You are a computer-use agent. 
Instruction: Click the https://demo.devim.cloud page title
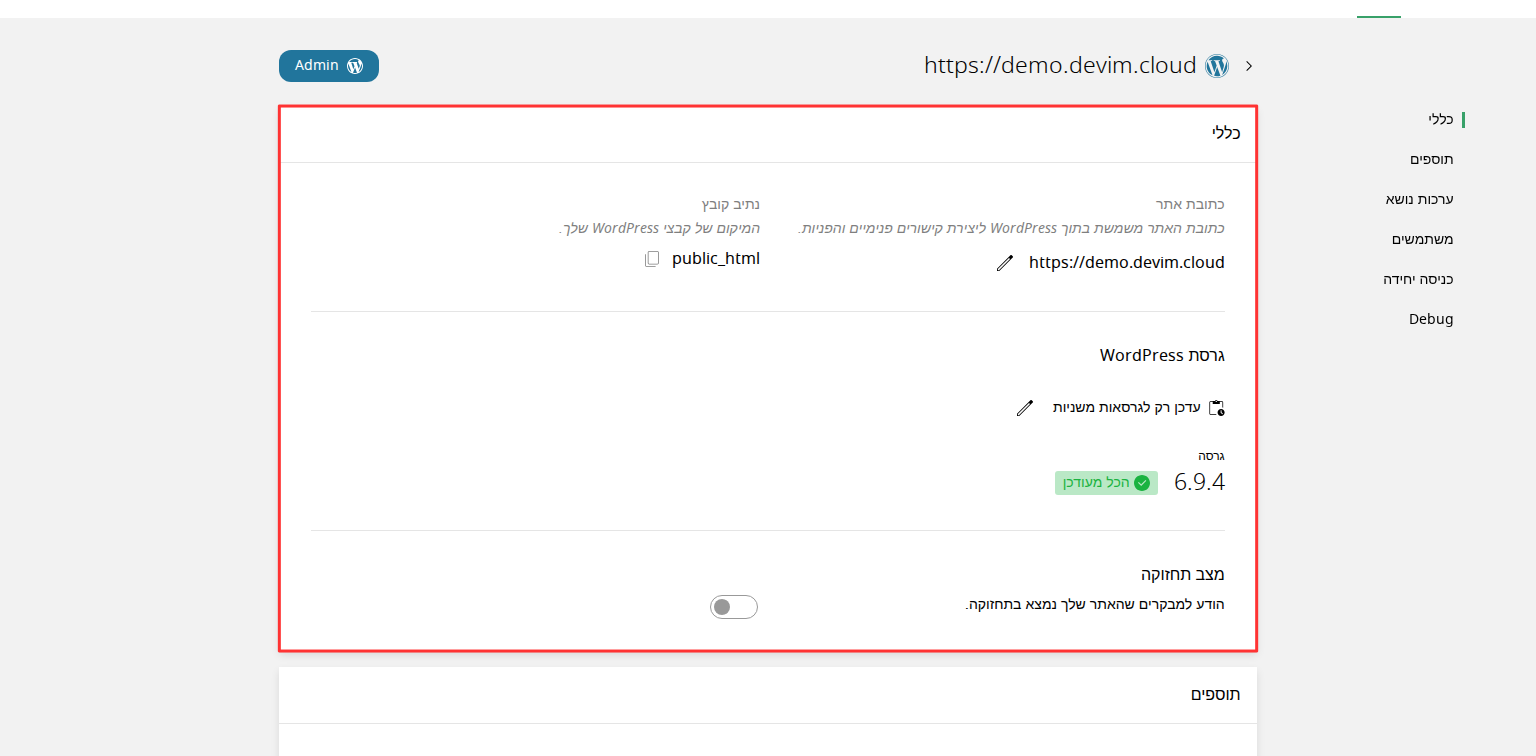tap(1060, 66)
